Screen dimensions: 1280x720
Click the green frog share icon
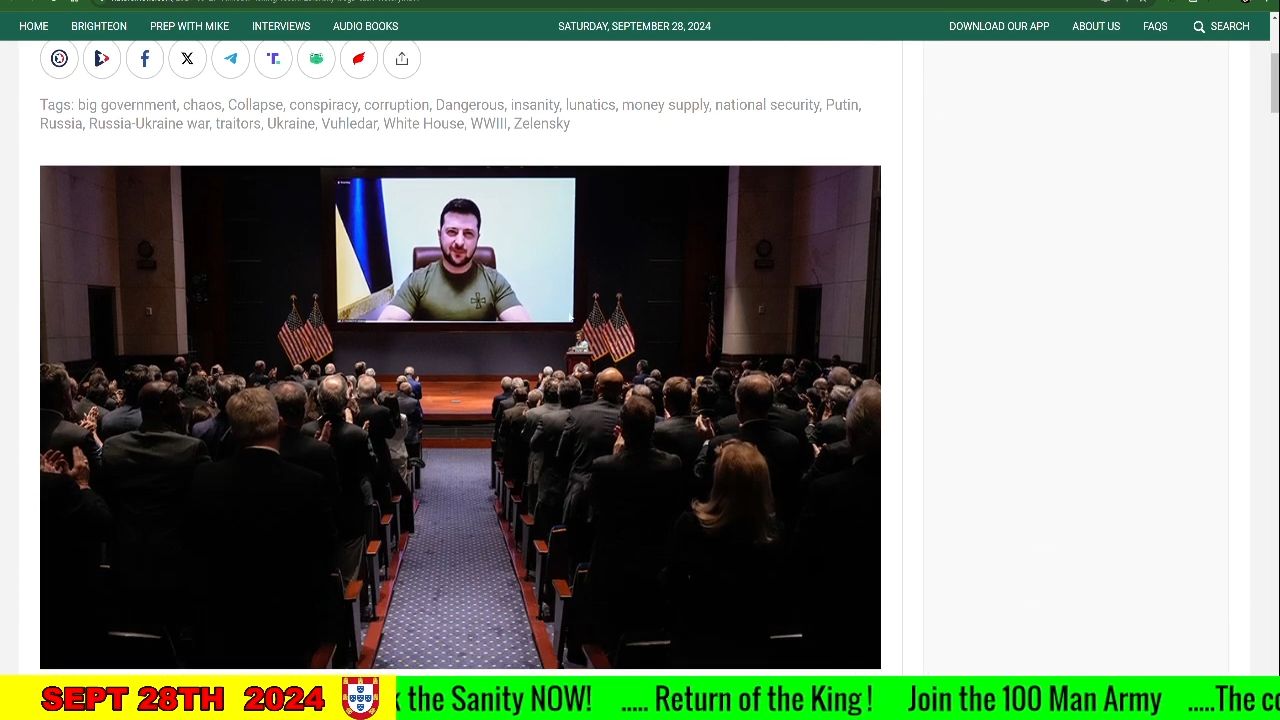[x=316, y=59]
